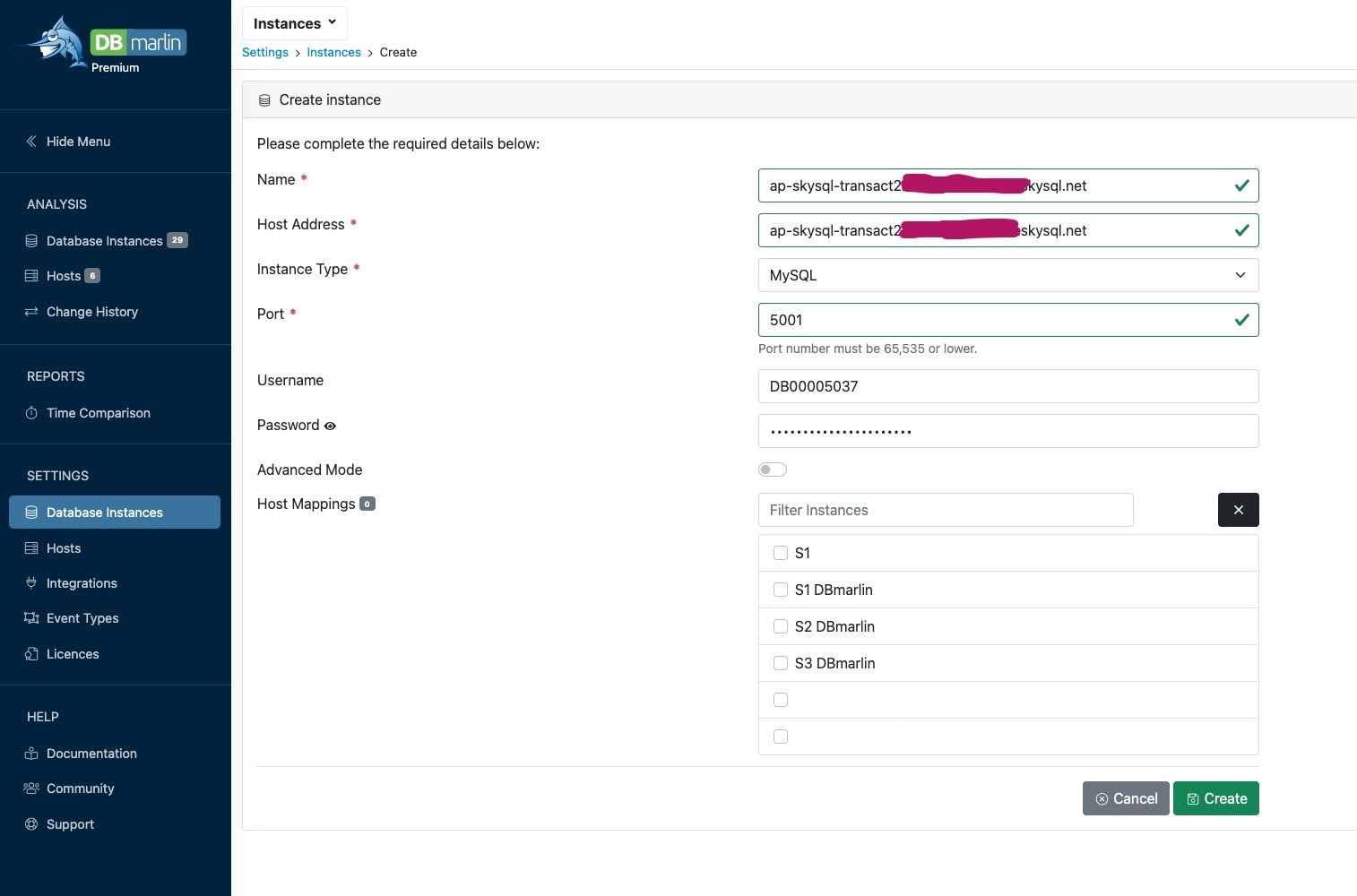Click the green Create button
This screenshot has height=896, width=1357.
coord(1216,798)
